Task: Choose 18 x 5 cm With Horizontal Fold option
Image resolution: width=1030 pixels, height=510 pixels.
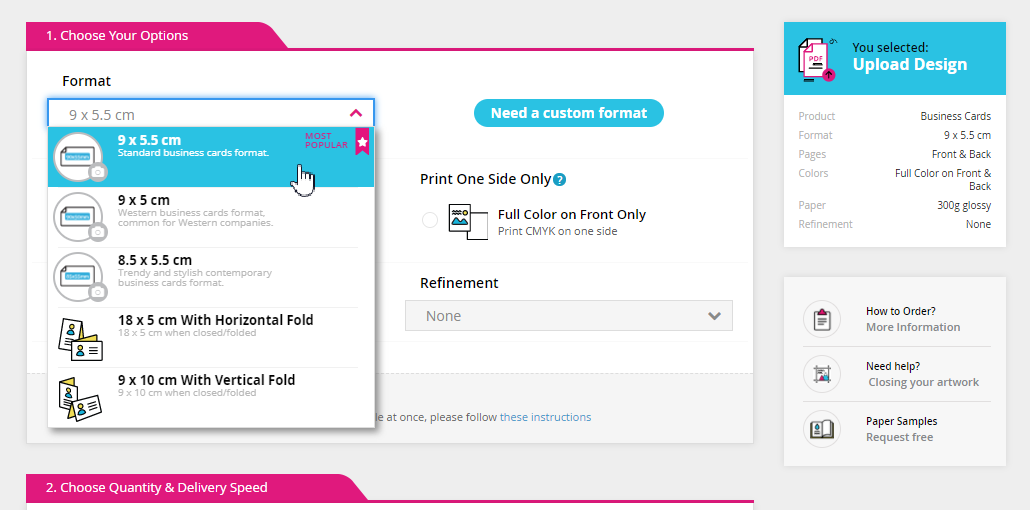Action: [x=211, y=337]
